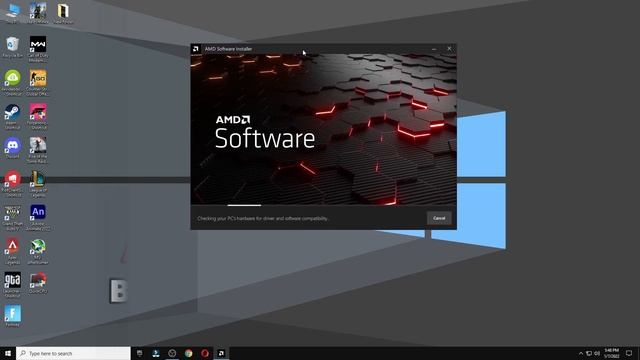Open Task View from the taskbar
640x360 pixels.
point(140,353)
